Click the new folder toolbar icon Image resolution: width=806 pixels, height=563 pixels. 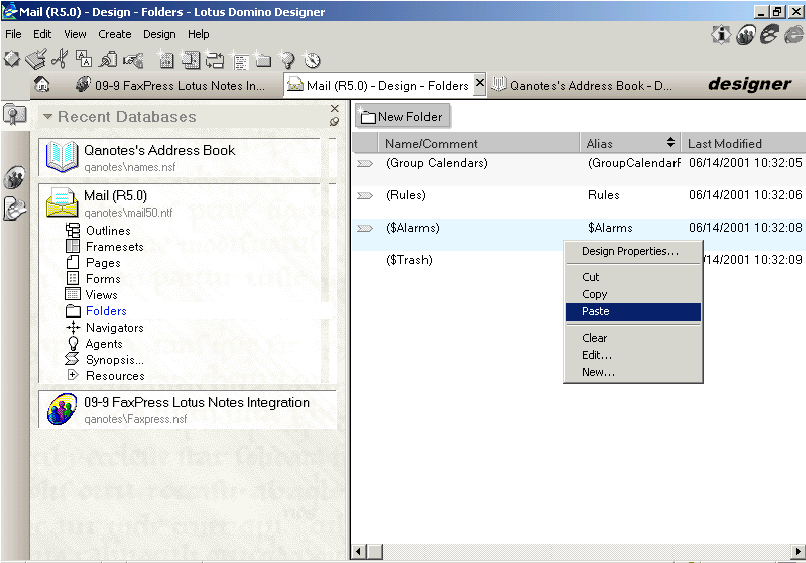coord(264,60)
